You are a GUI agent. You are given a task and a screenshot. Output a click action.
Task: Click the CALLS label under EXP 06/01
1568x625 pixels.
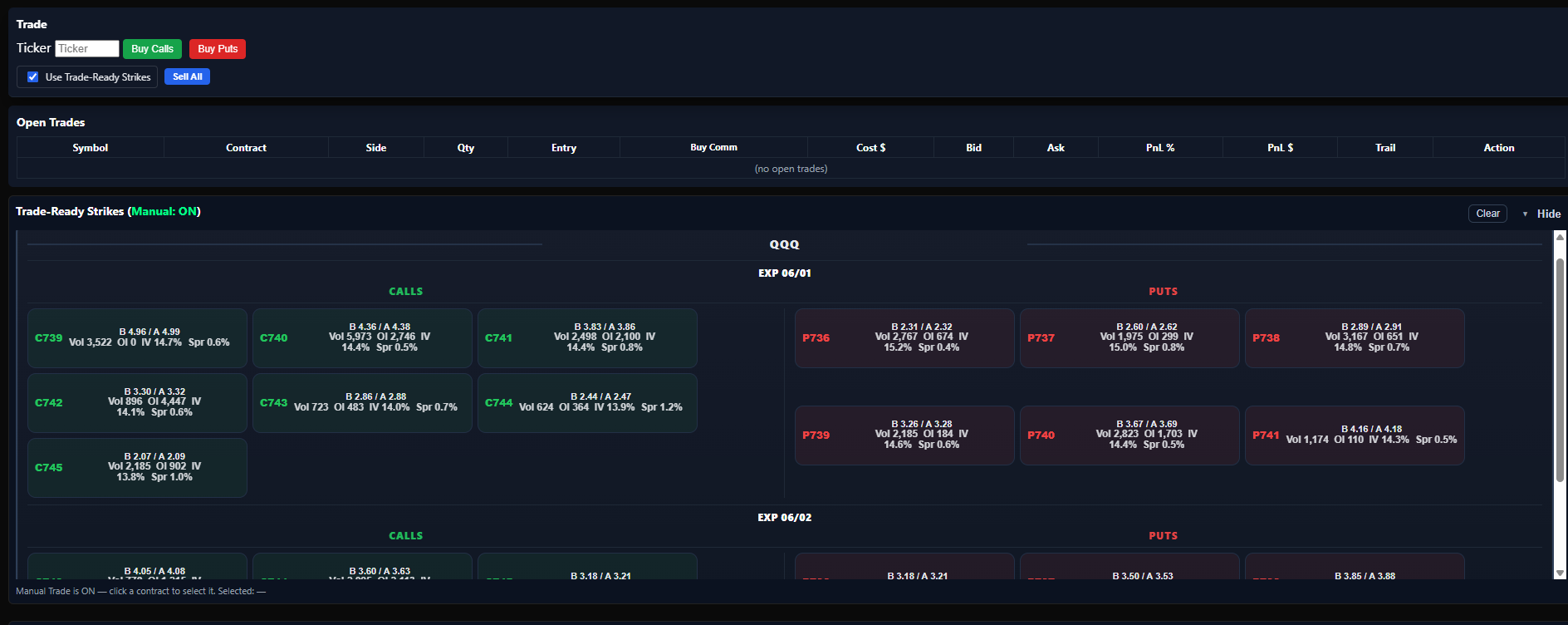405,292
